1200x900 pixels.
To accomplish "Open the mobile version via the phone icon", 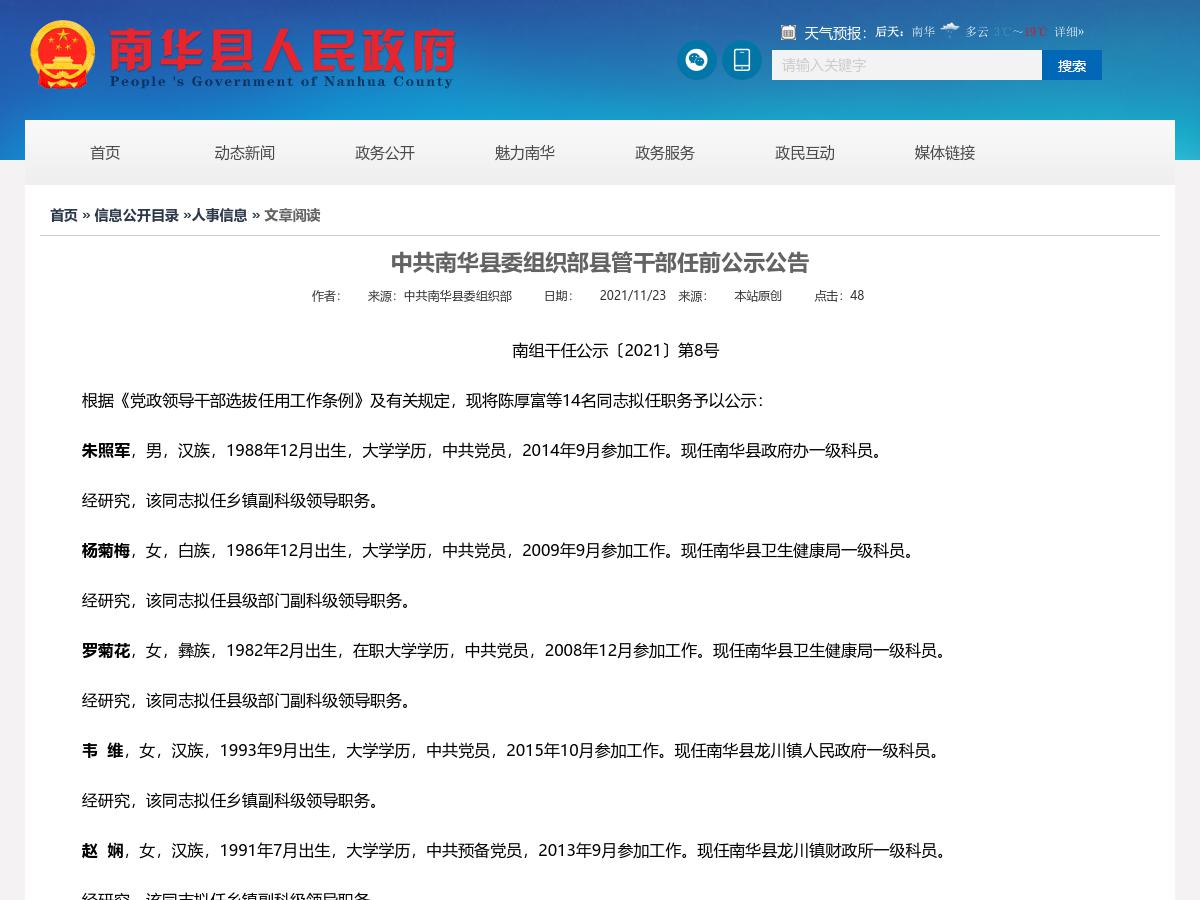I will (x=741, y=60).
